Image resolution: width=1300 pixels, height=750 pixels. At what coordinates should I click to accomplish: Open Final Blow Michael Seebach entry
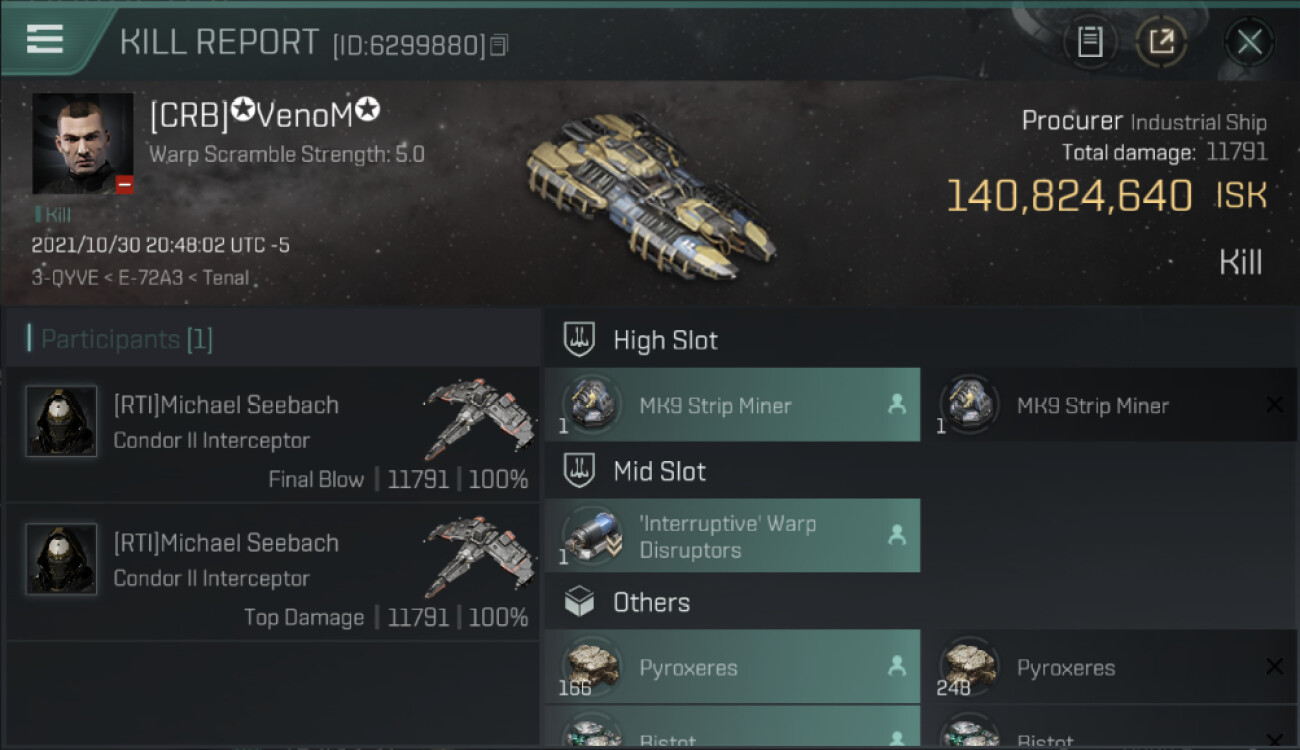(272, 435)
